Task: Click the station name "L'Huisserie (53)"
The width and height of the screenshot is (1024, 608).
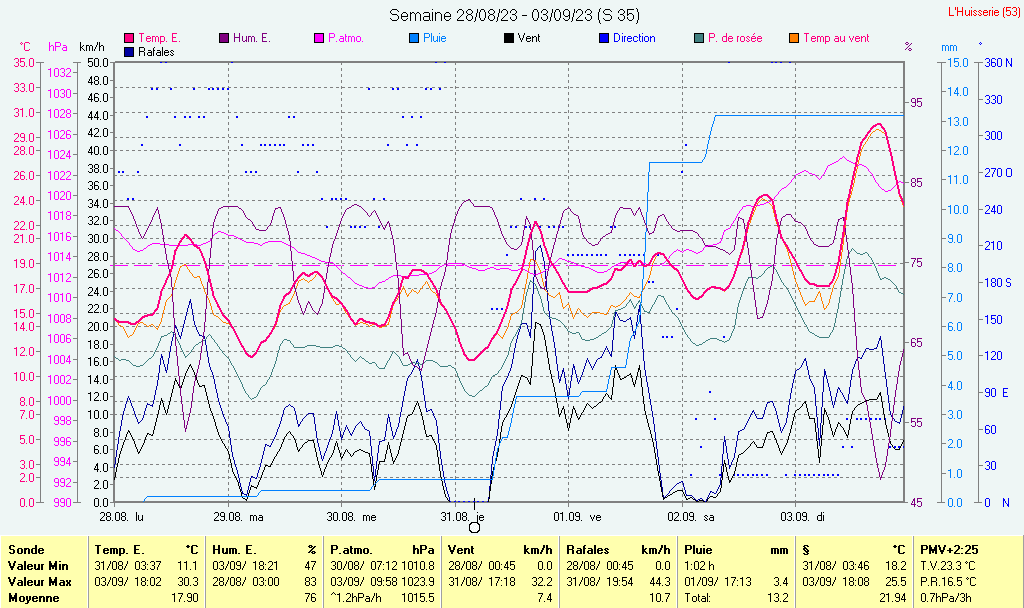Action: click(x=984, y=12)
